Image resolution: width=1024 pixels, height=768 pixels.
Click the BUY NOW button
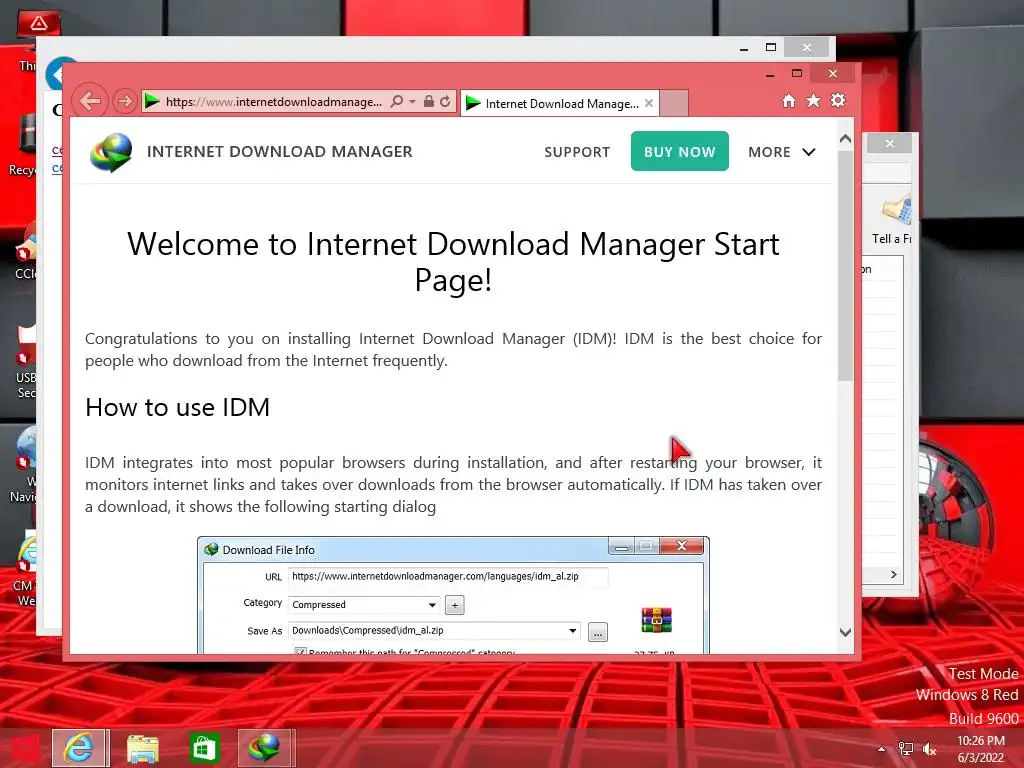[680, 151]
